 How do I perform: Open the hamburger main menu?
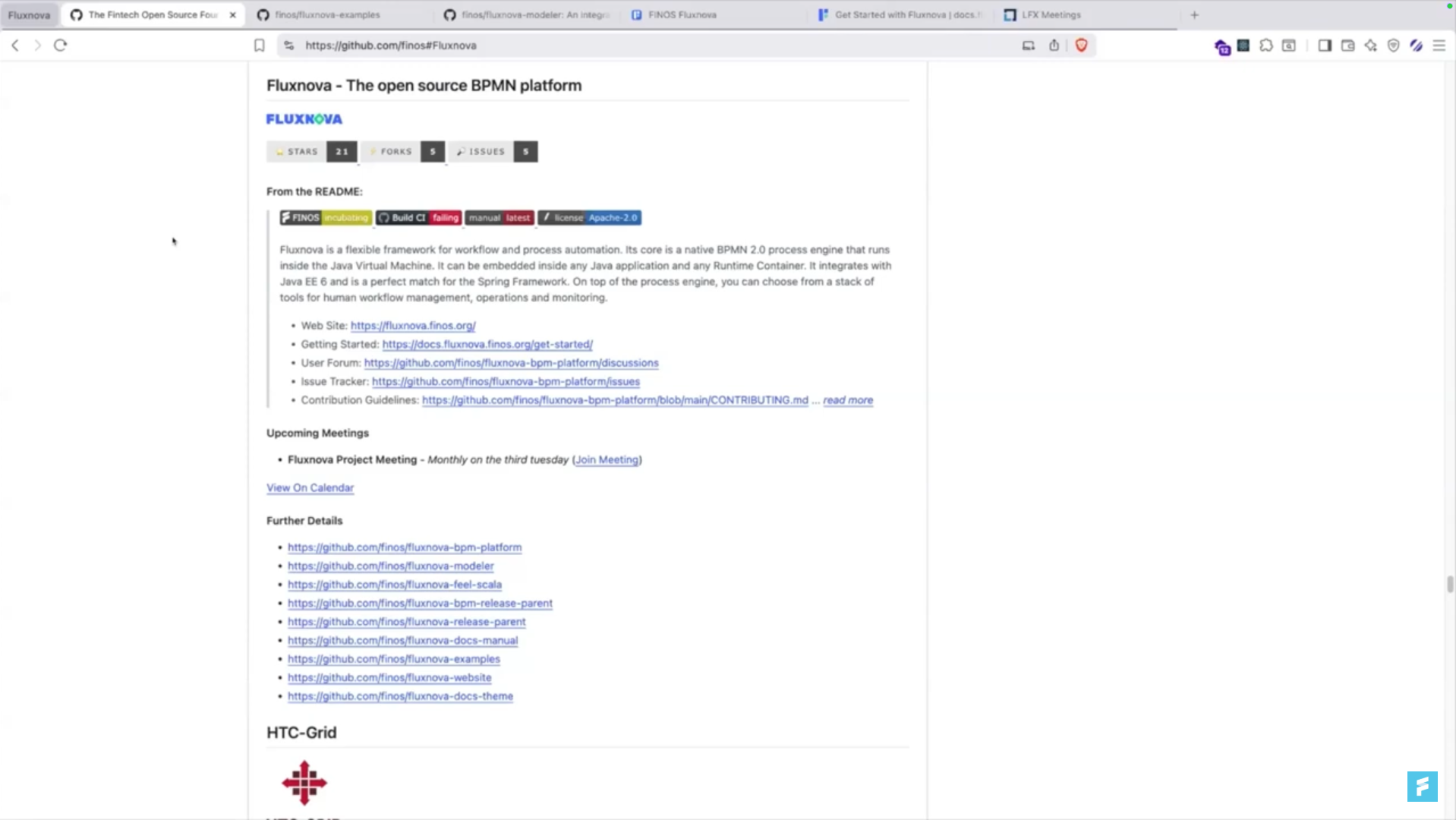[x=1439, y=46]
